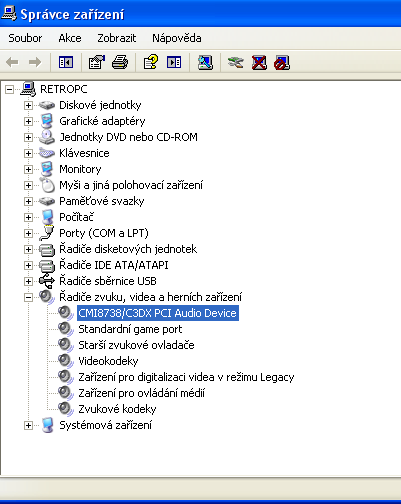Click speaker icon beside Zařízení pro ovládání médií
401x504 pixels.
(x=66, y=393)
